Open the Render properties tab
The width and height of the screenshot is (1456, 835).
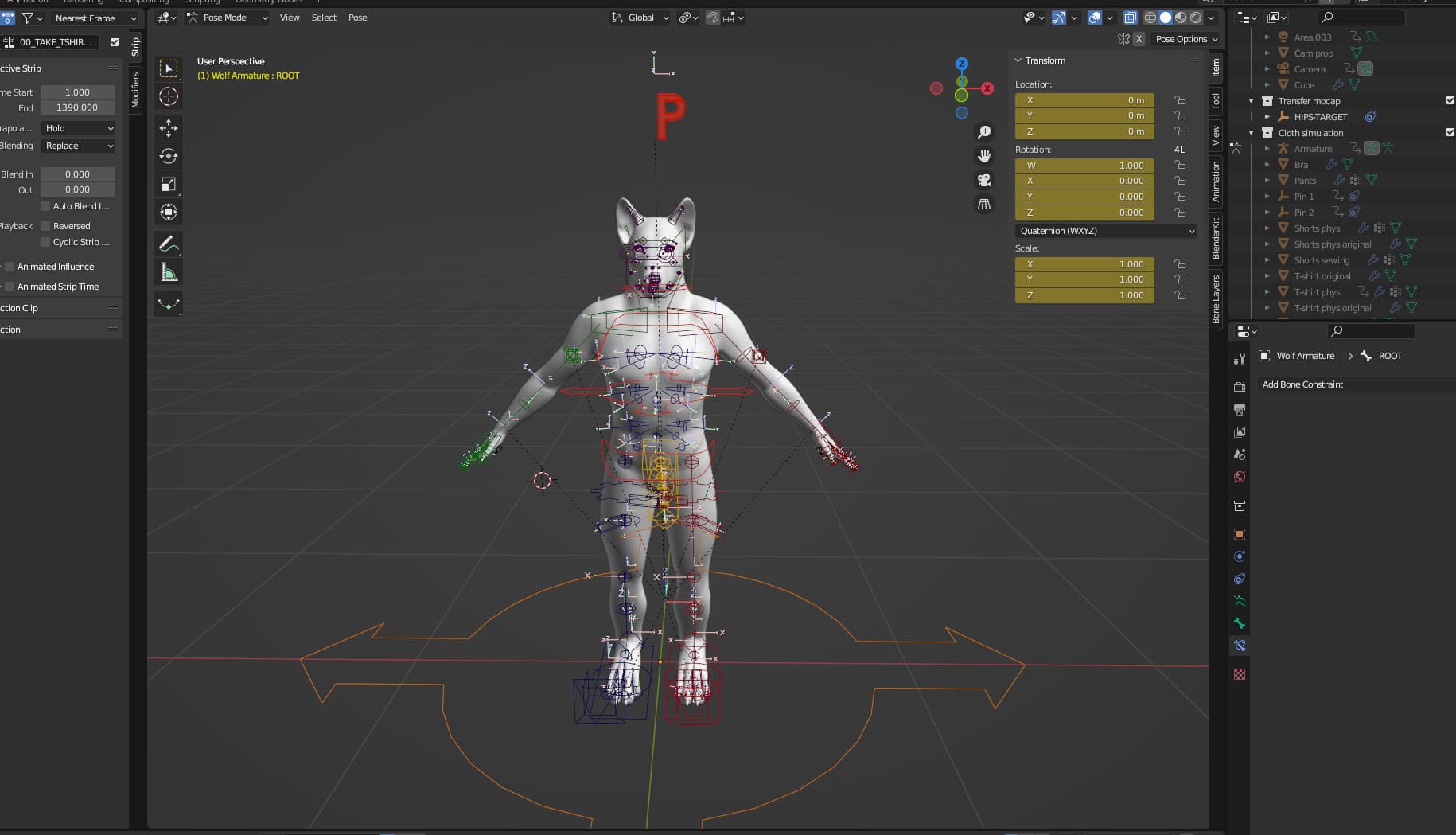pyautogui.click(x=1239, y=387)
